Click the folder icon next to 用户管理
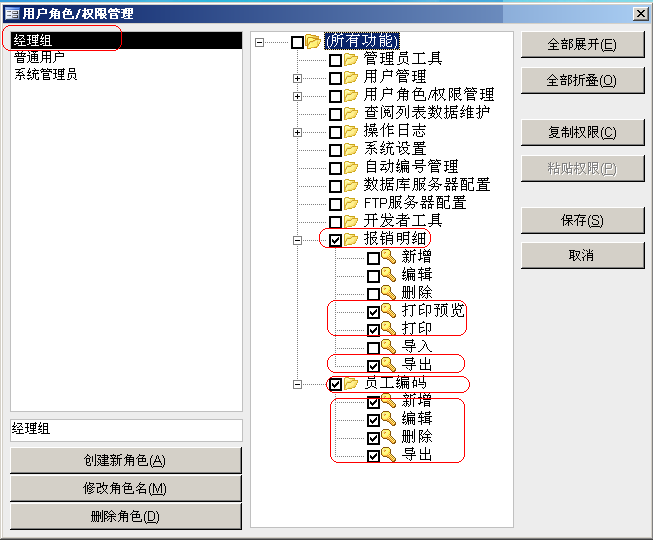 pos(351,77)
